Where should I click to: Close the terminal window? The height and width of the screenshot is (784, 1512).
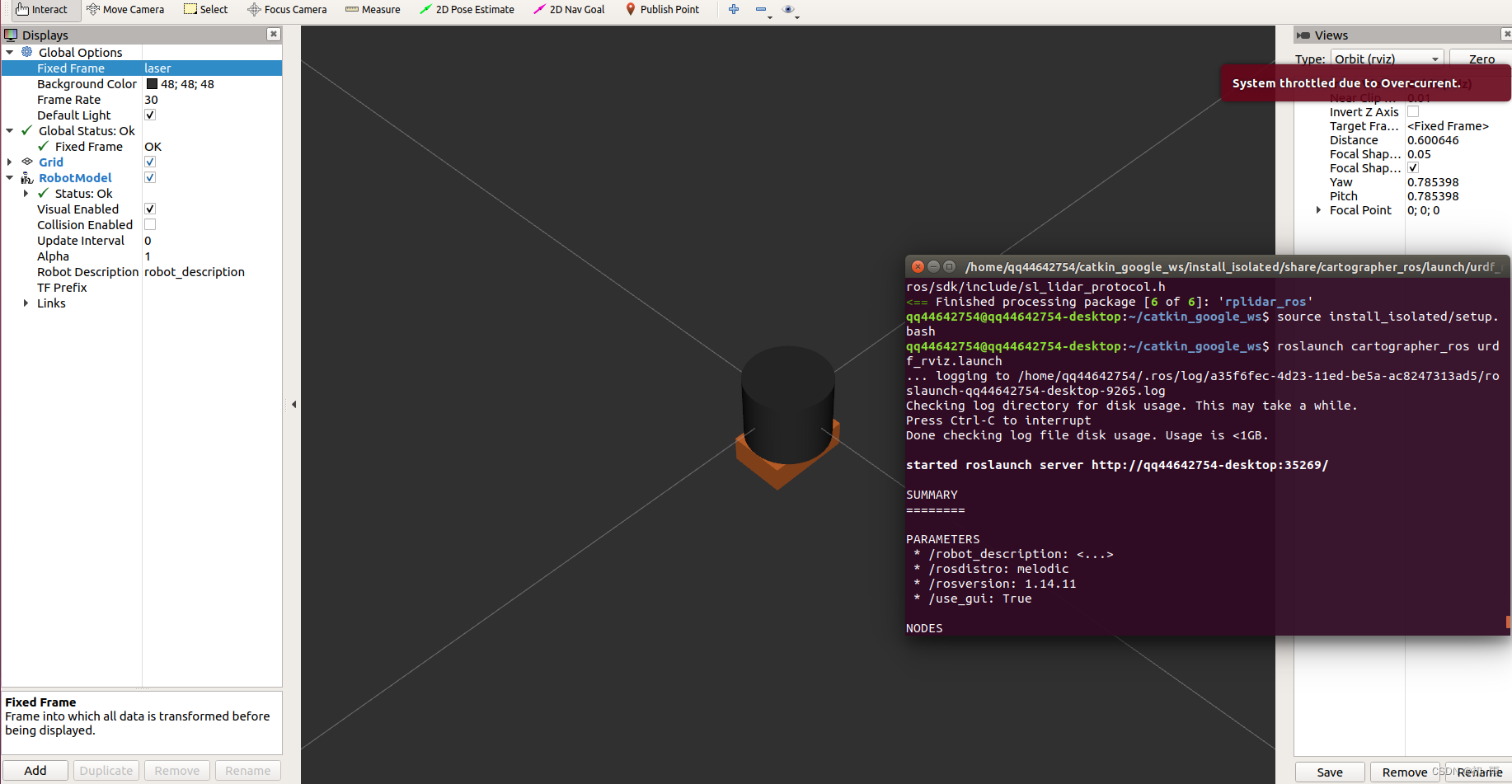918,266
